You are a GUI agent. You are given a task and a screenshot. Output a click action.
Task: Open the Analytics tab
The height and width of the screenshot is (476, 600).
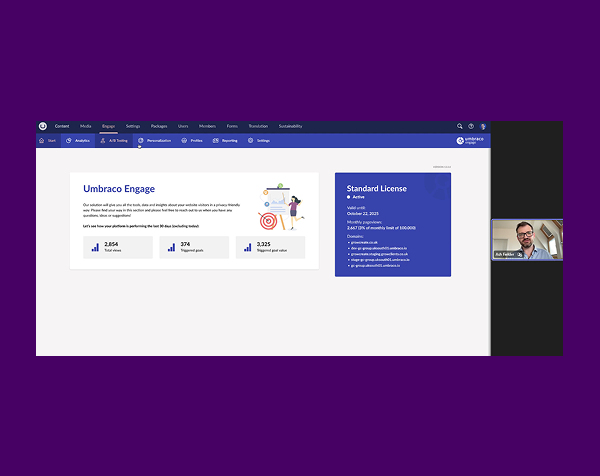(78, 140)
